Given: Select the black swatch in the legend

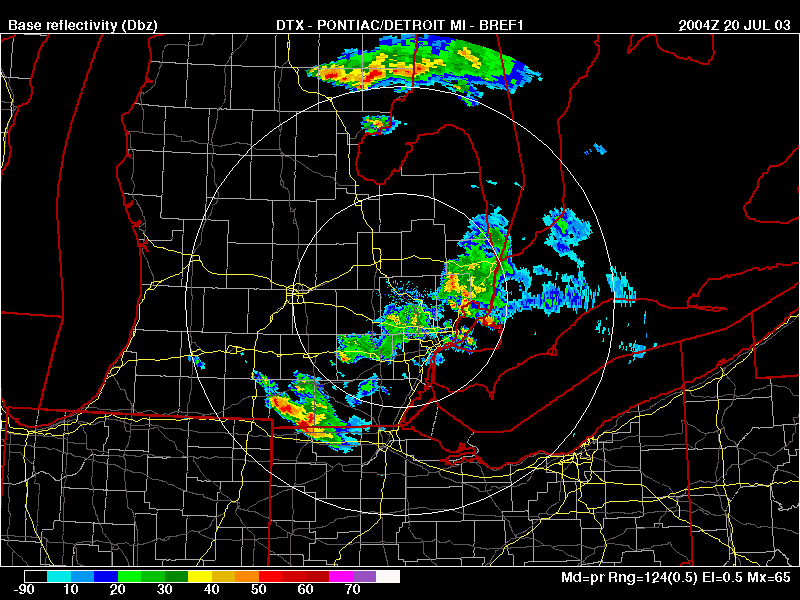Looking at the screenshot, I should [x=36, y=577].
